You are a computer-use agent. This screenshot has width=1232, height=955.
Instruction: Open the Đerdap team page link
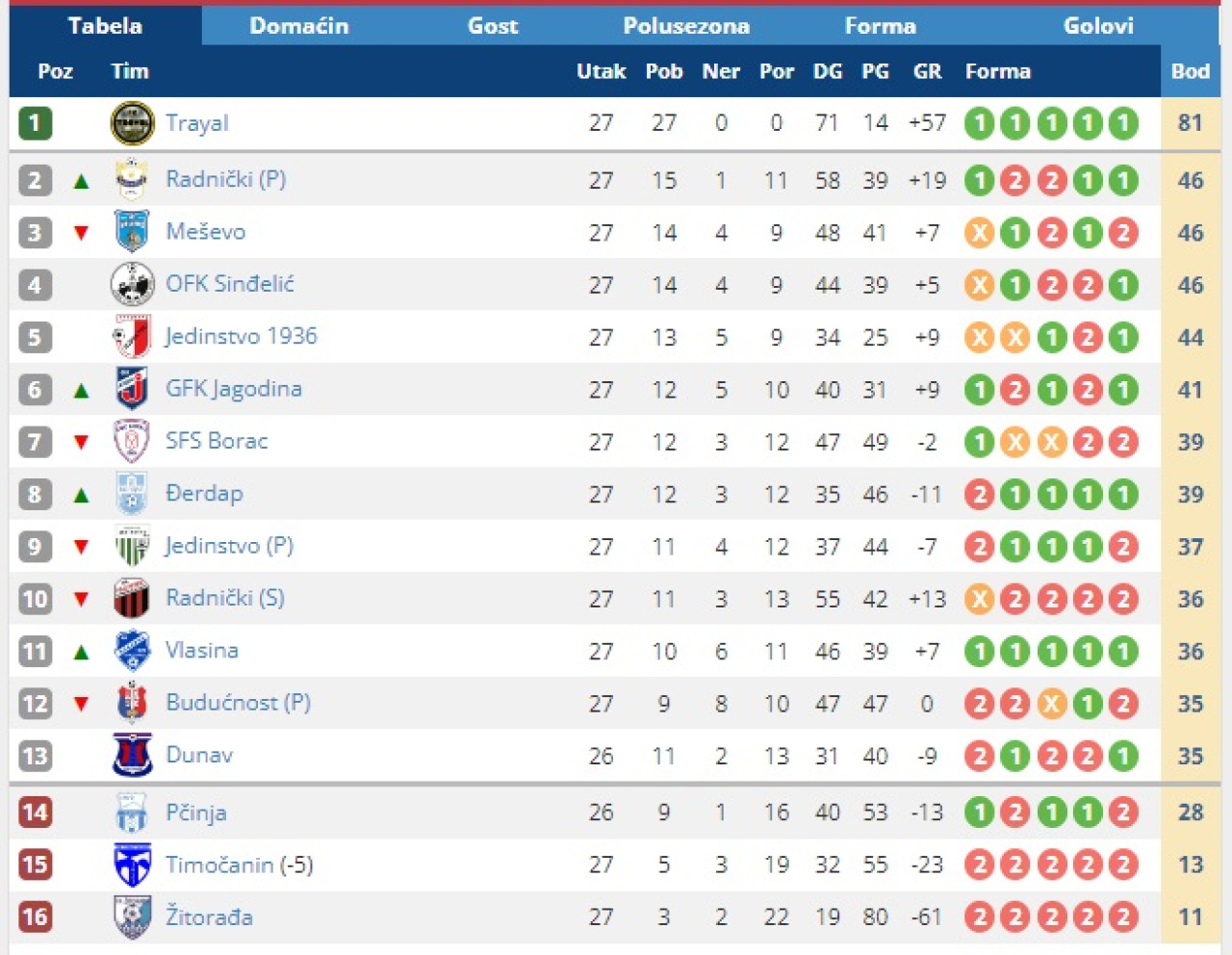point(204,494)
